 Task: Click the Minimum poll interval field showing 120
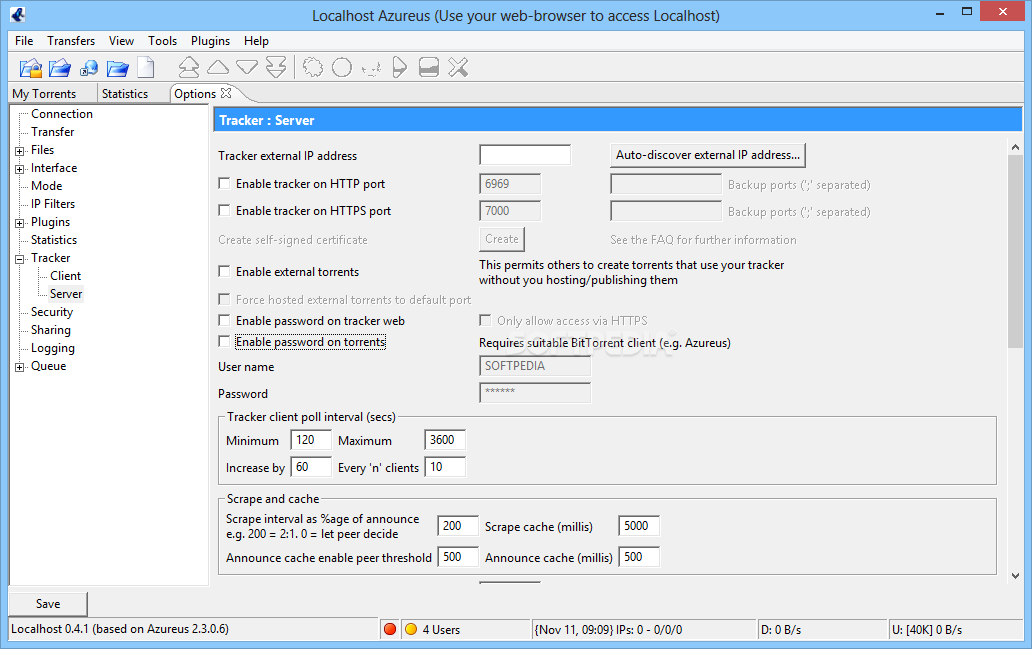click(x=311, y=440)
